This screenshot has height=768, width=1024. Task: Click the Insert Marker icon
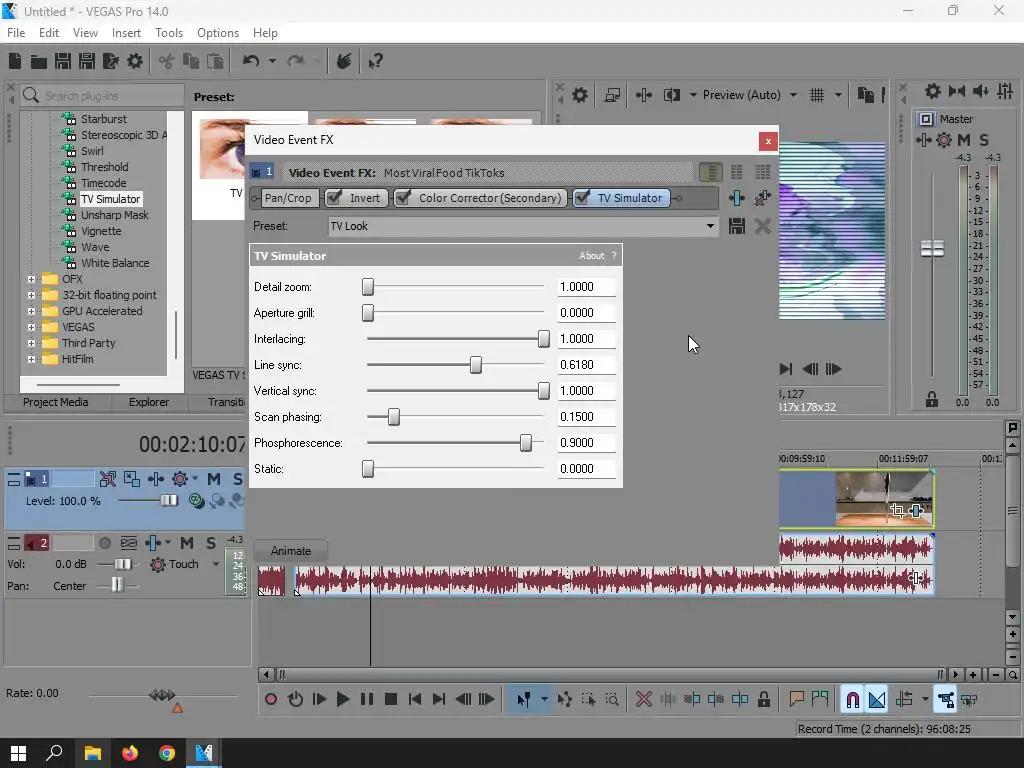coord(796,699)
